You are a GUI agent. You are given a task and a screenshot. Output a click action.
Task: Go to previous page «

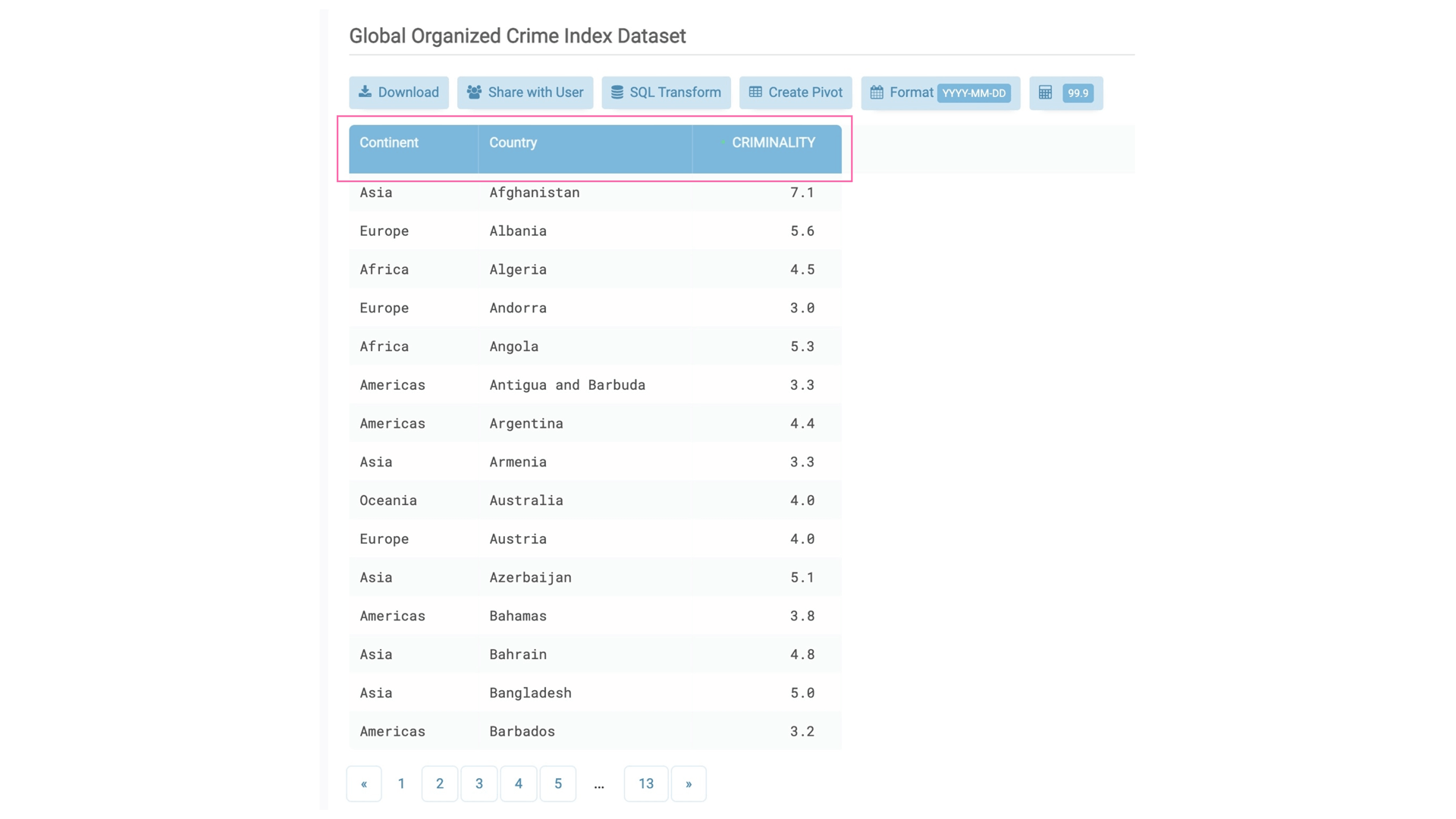(x=364, y=783)
